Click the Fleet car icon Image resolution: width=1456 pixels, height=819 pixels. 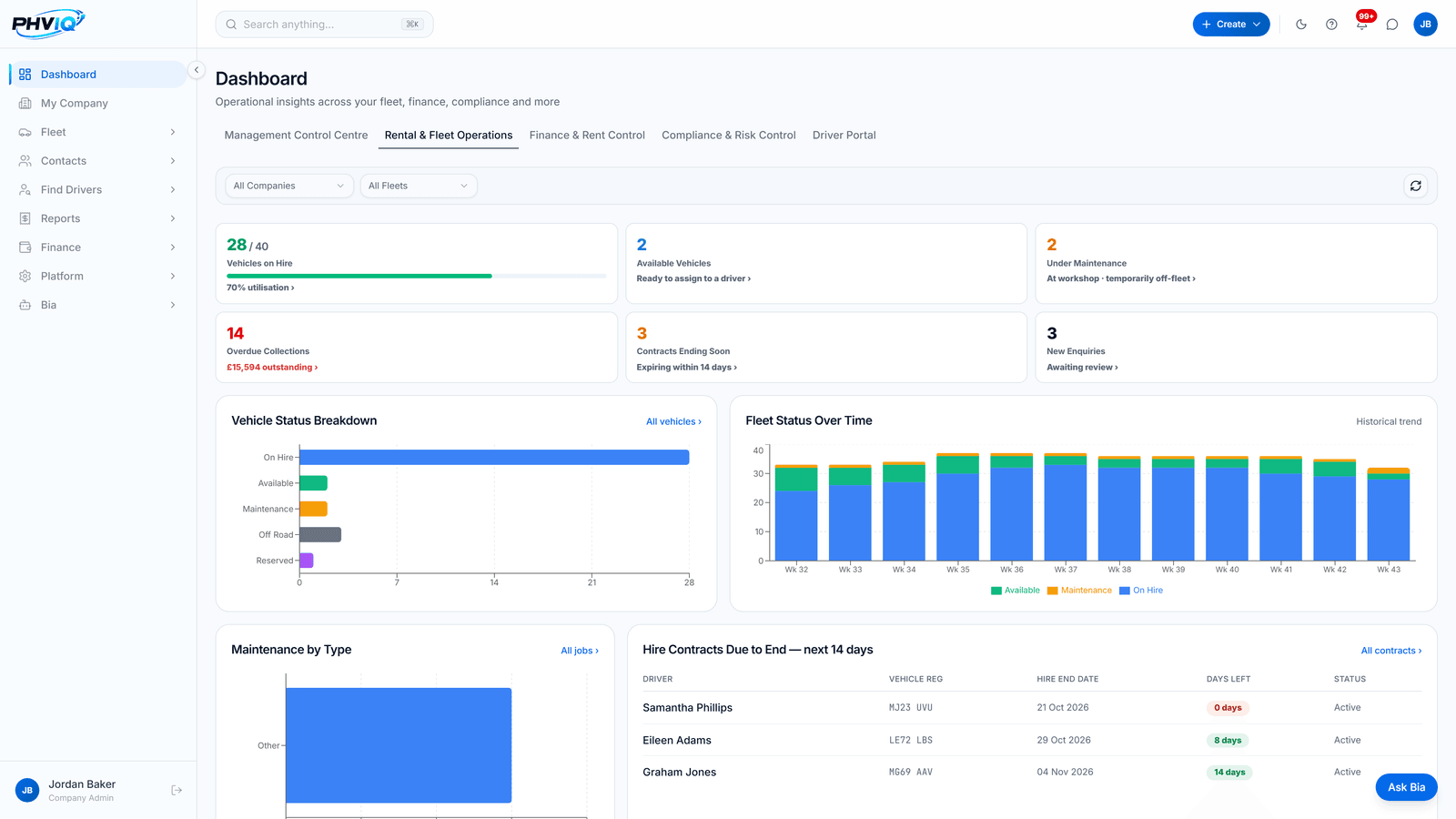[25, 132]
